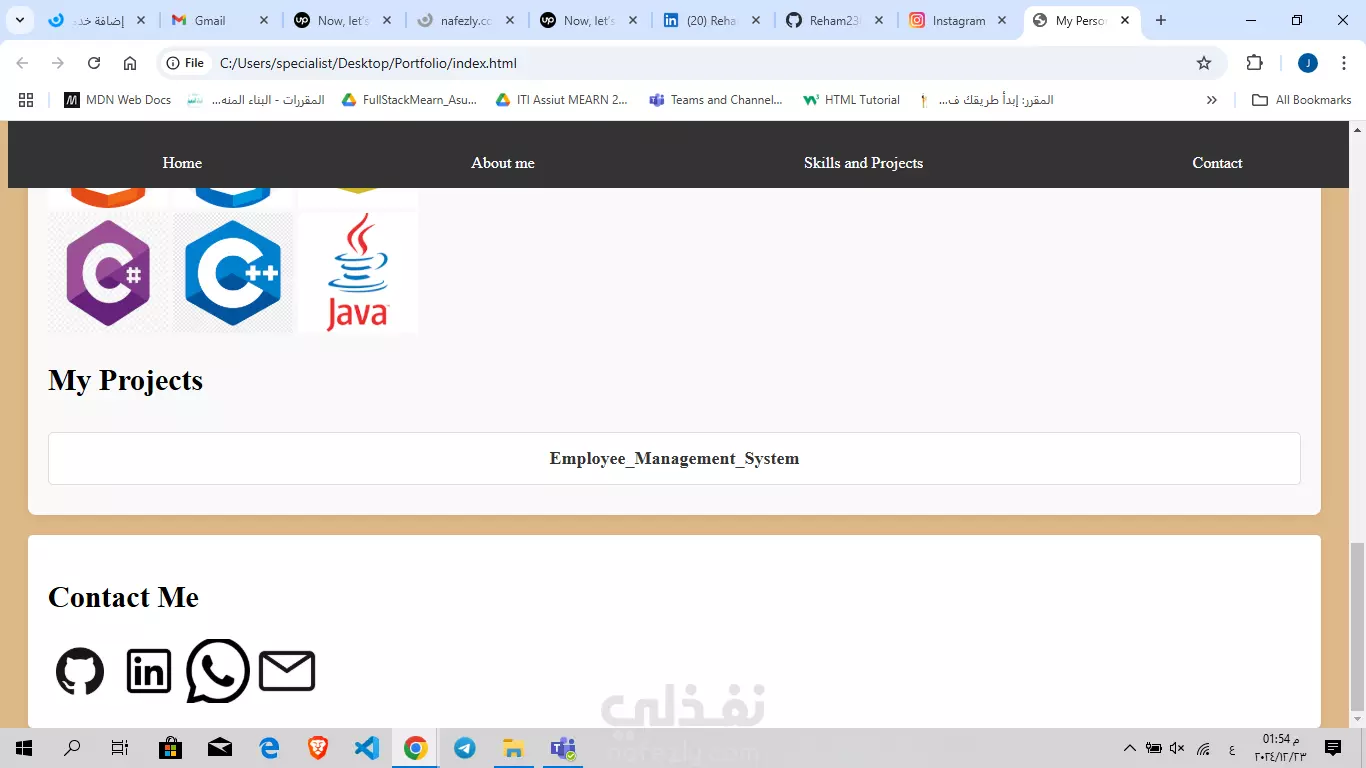1366x768 pixels.
Task: Open the Employee_Management_System project card
Action: click(674, 459)
